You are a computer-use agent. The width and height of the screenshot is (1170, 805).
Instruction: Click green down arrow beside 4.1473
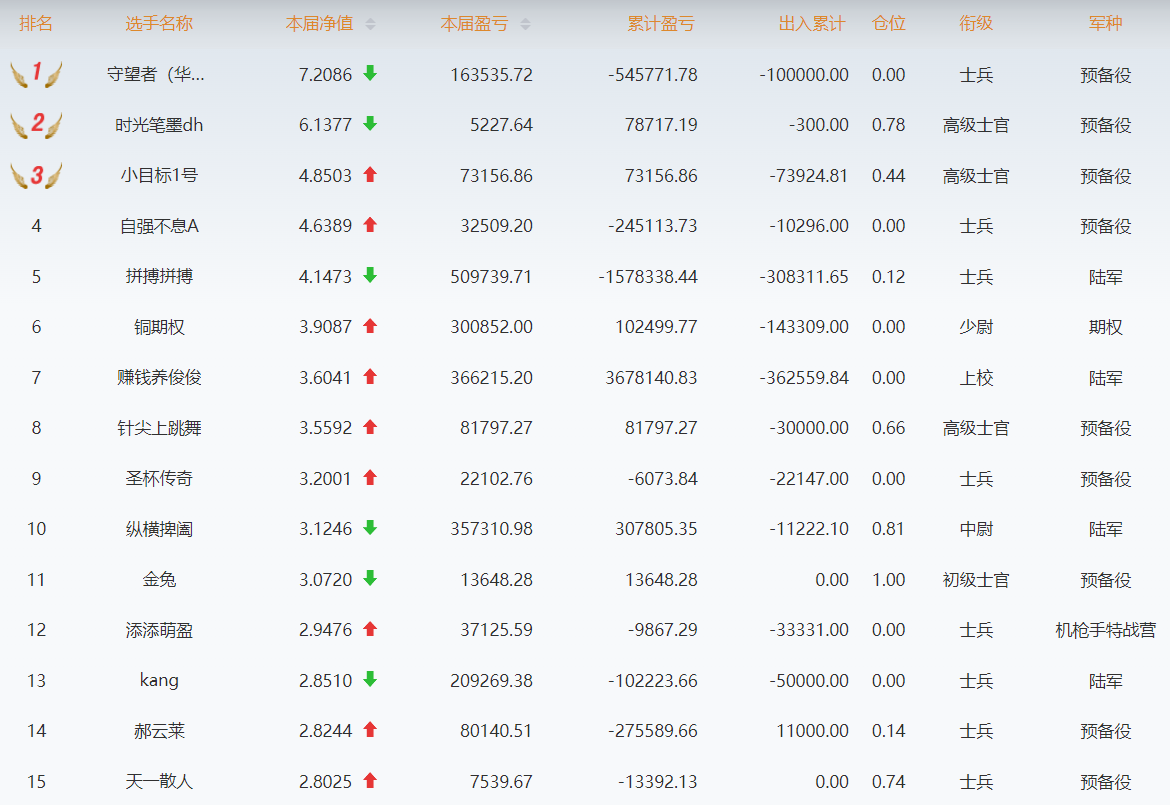pos(370,275)
